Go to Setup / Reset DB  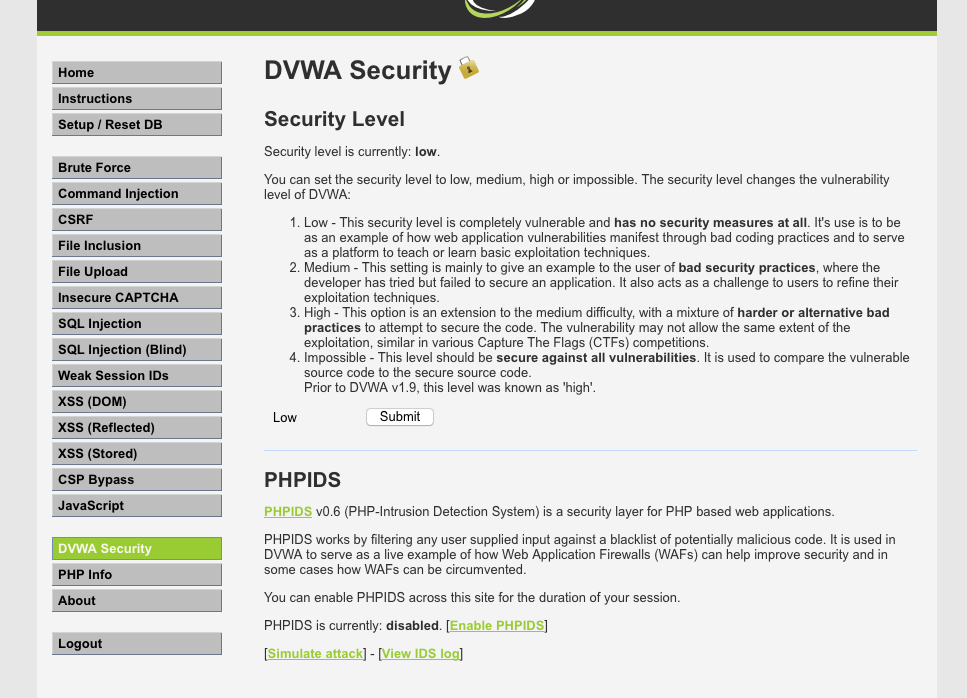tap(137, 124)
